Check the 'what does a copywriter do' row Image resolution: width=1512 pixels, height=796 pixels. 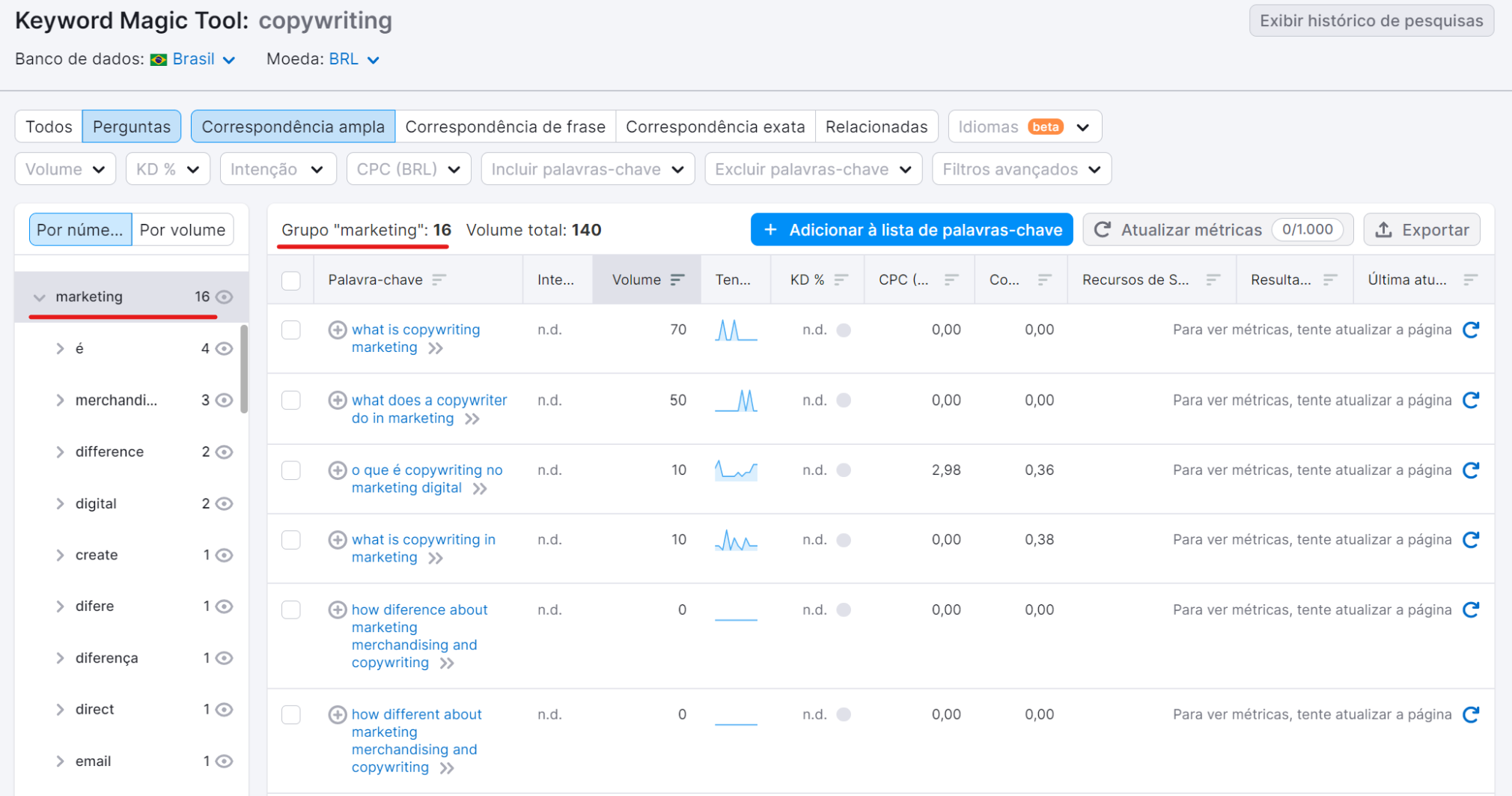pyautogui.click(x=291, y=401)
